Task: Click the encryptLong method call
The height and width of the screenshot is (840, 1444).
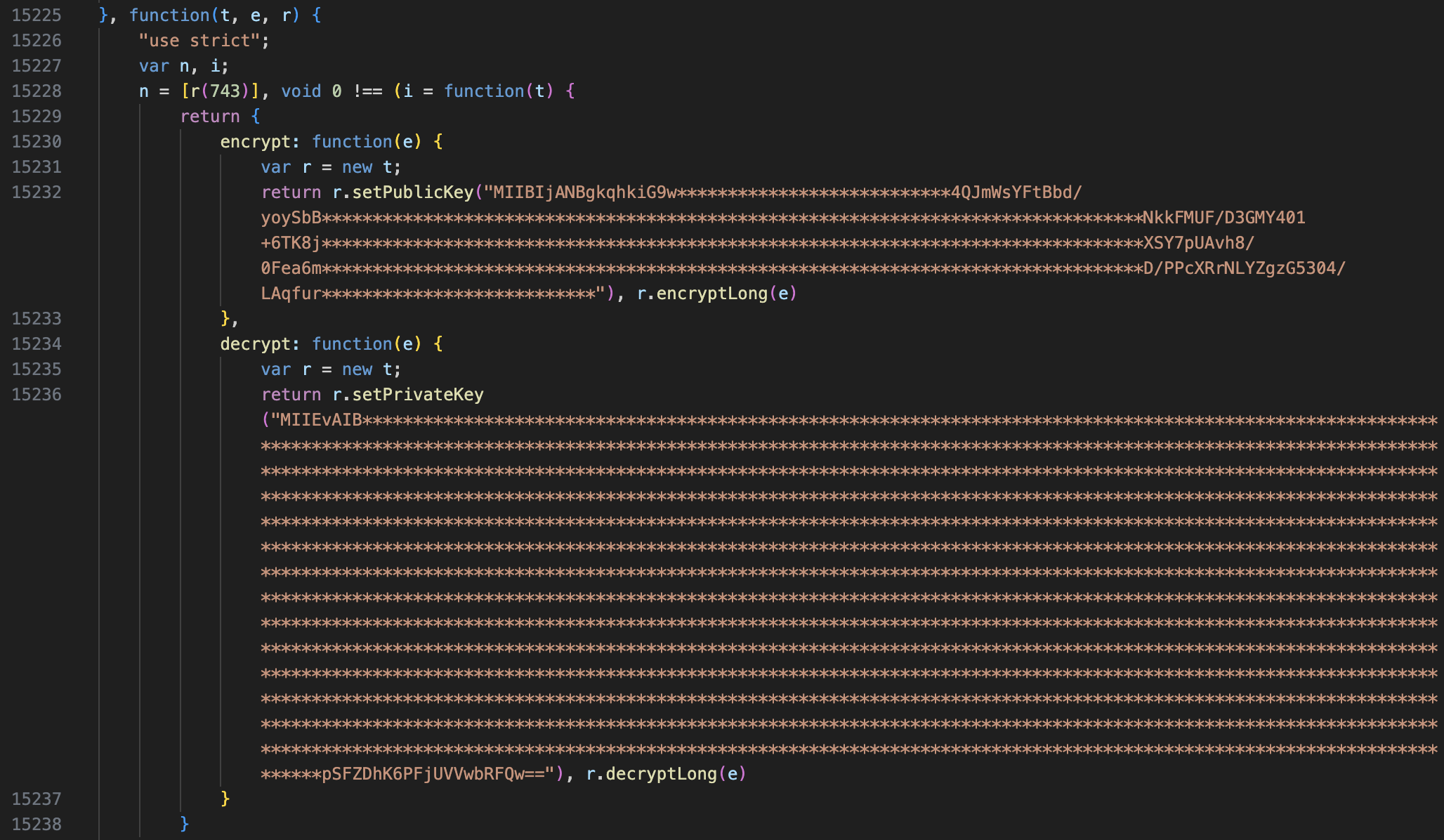Action: [x=711, y=294]
